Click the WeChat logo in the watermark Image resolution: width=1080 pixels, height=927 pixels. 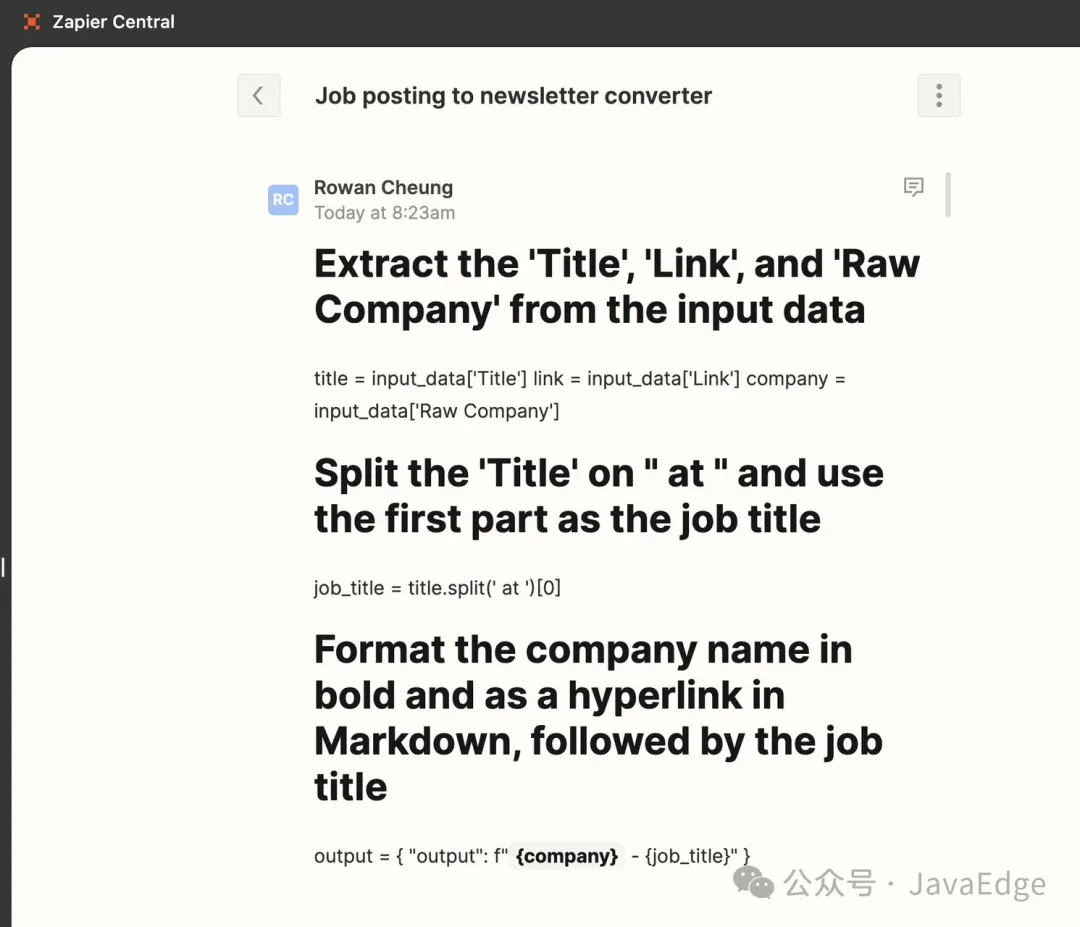pos(754,881)
